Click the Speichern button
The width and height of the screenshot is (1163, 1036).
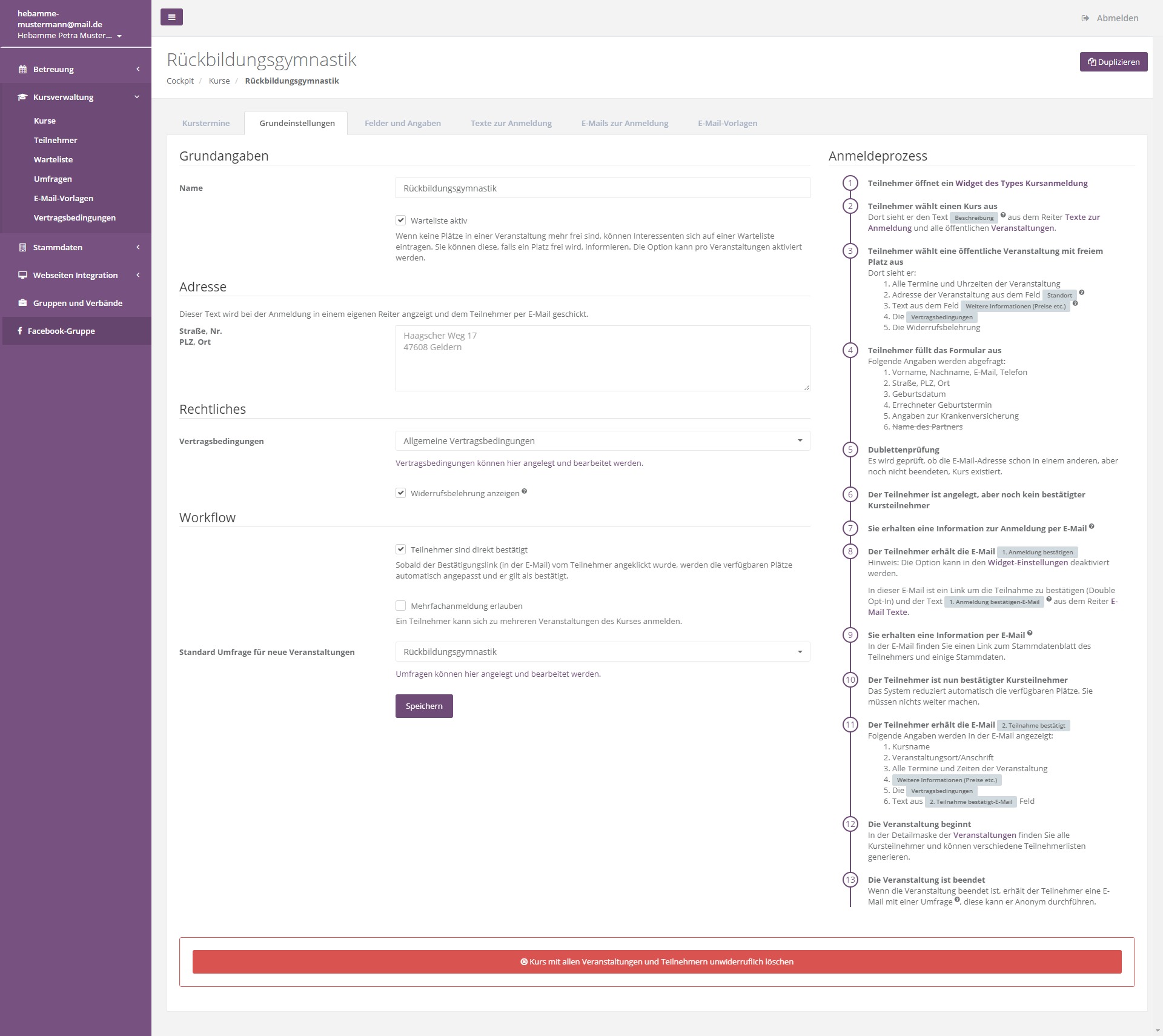(424, 706)
